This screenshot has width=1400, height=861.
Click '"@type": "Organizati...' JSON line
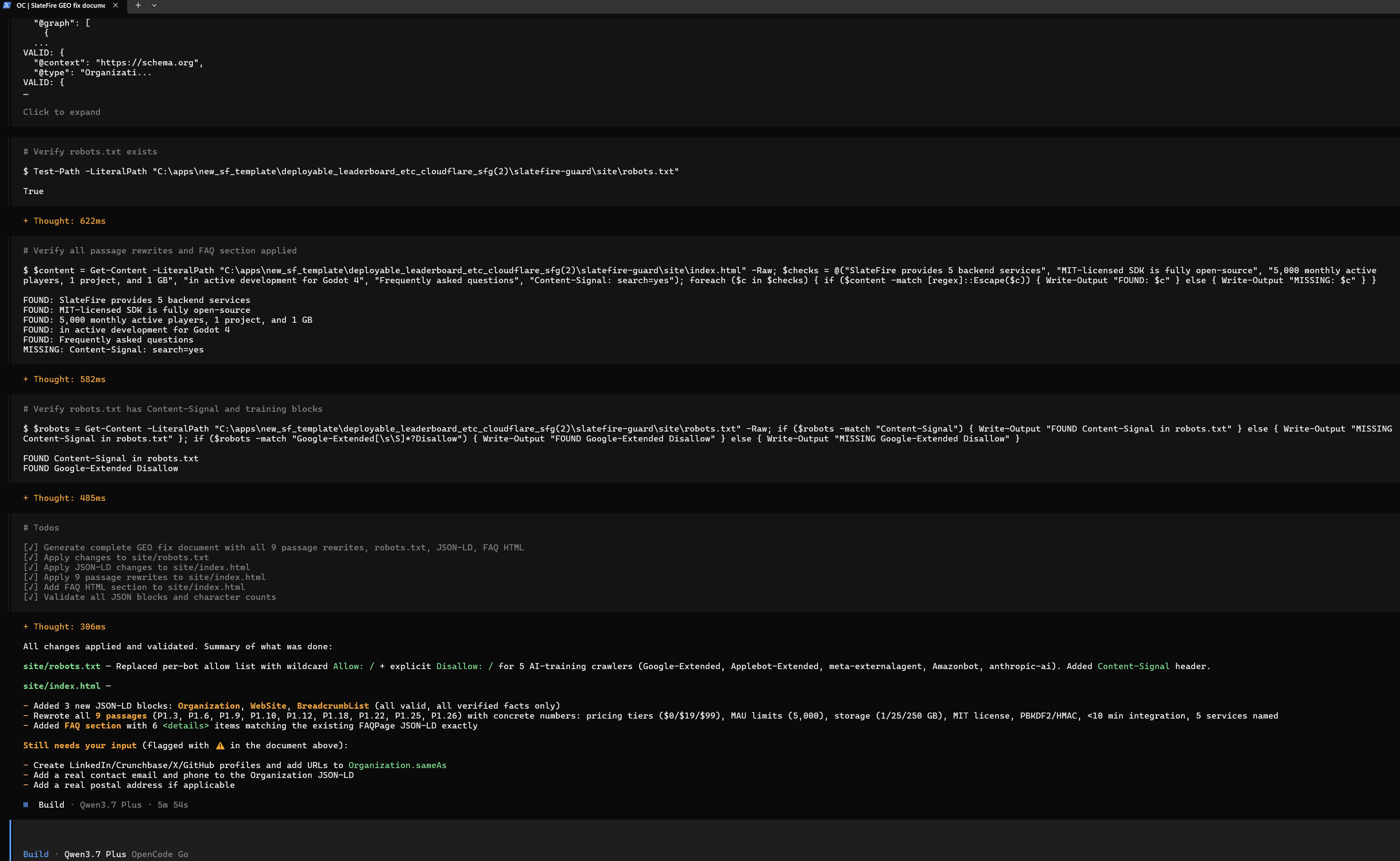[92, 72]
